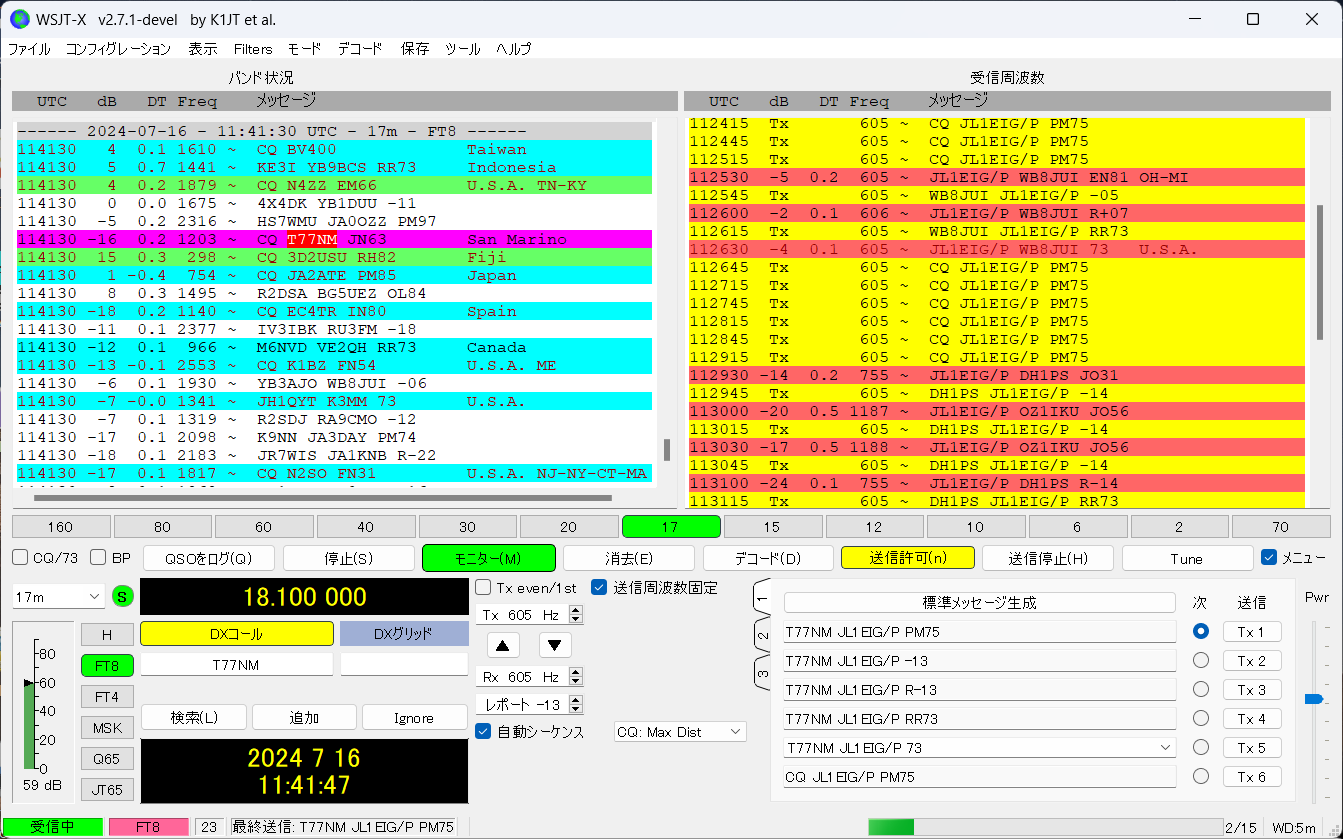Switch to the 20 band button
Image resolution: width=1343 pixels, height=839 pixels.
pos(568,527)
